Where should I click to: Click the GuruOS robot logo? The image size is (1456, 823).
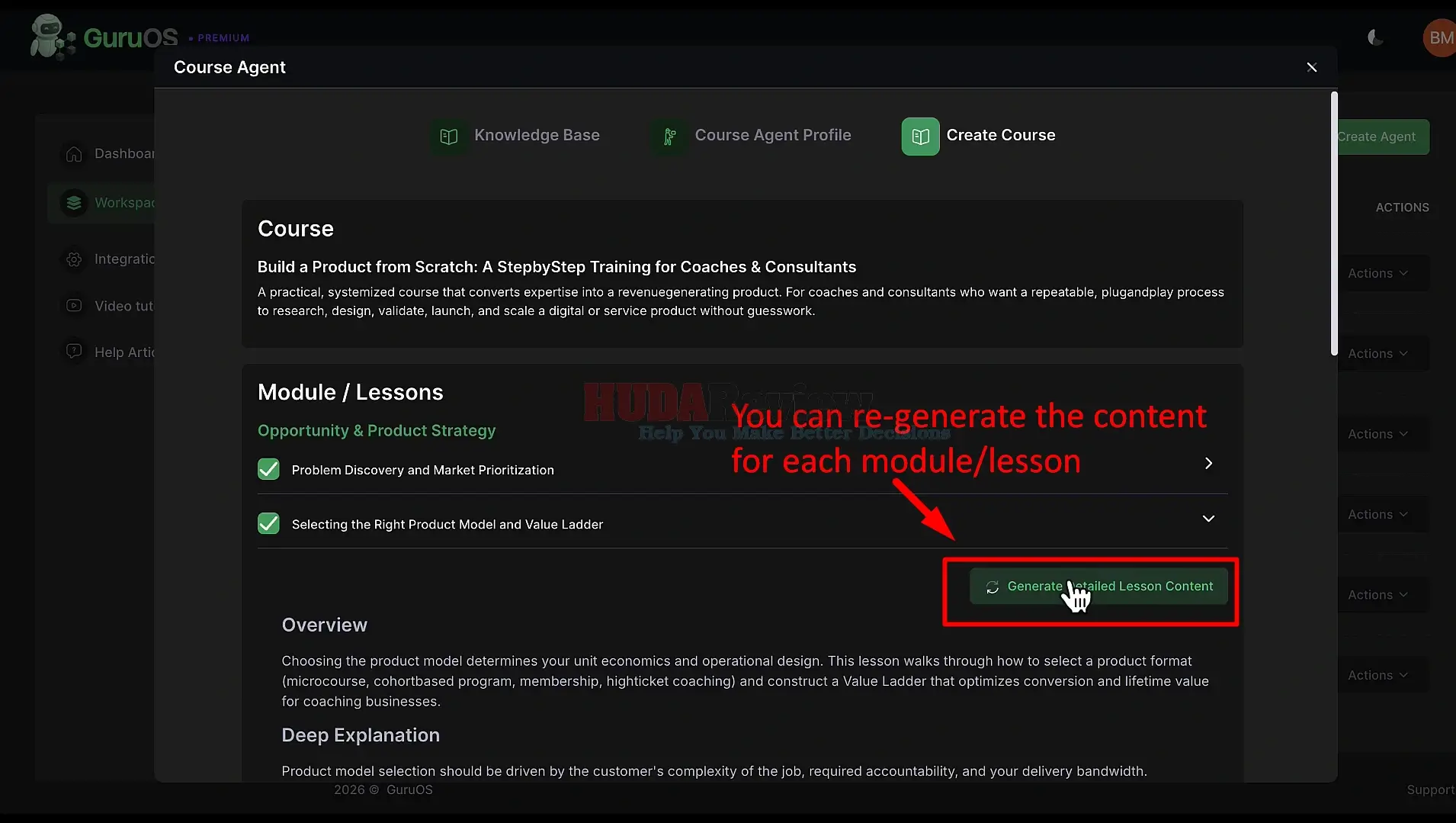[x=52, y=36]
